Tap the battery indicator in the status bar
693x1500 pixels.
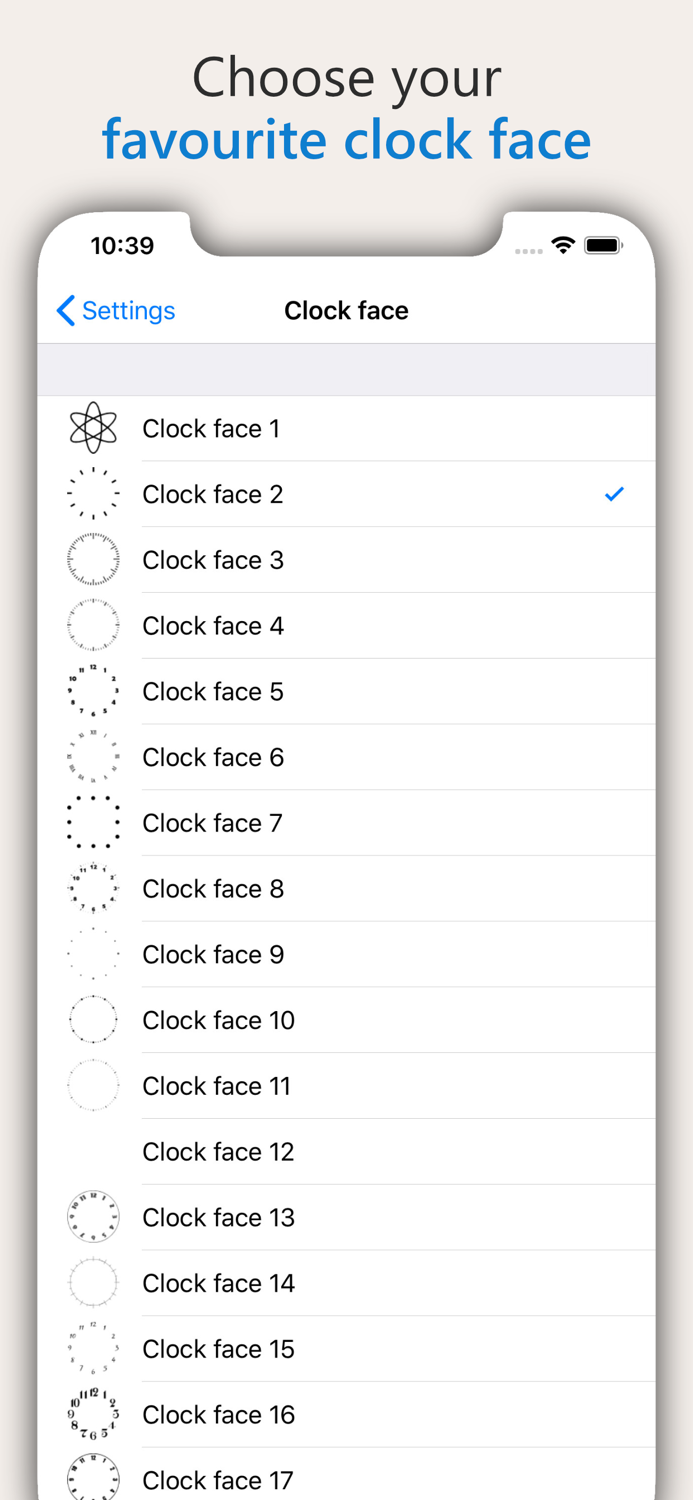click(603, 244)
